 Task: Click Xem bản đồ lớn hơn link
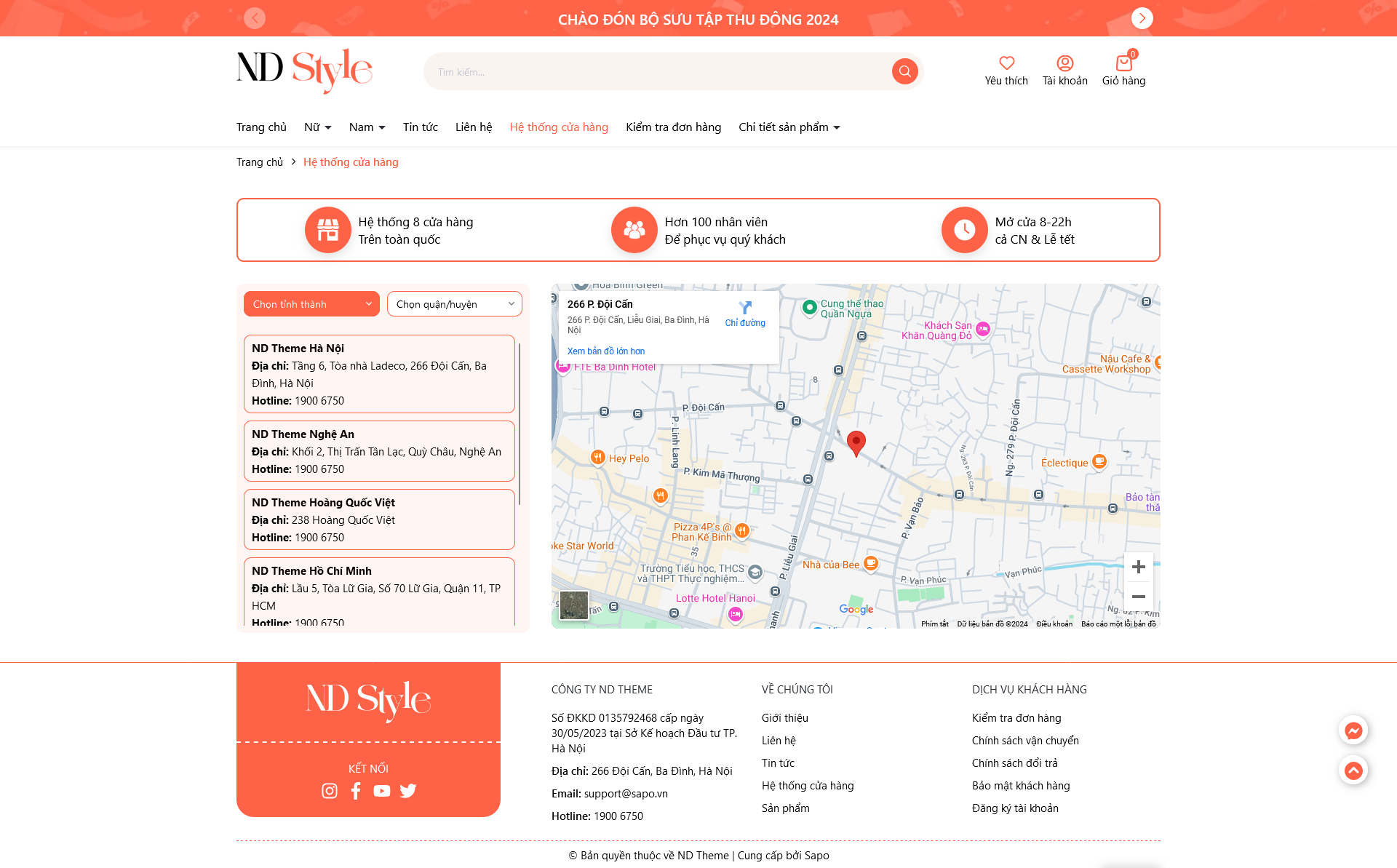pyautogui.click(x=606, y=351)
